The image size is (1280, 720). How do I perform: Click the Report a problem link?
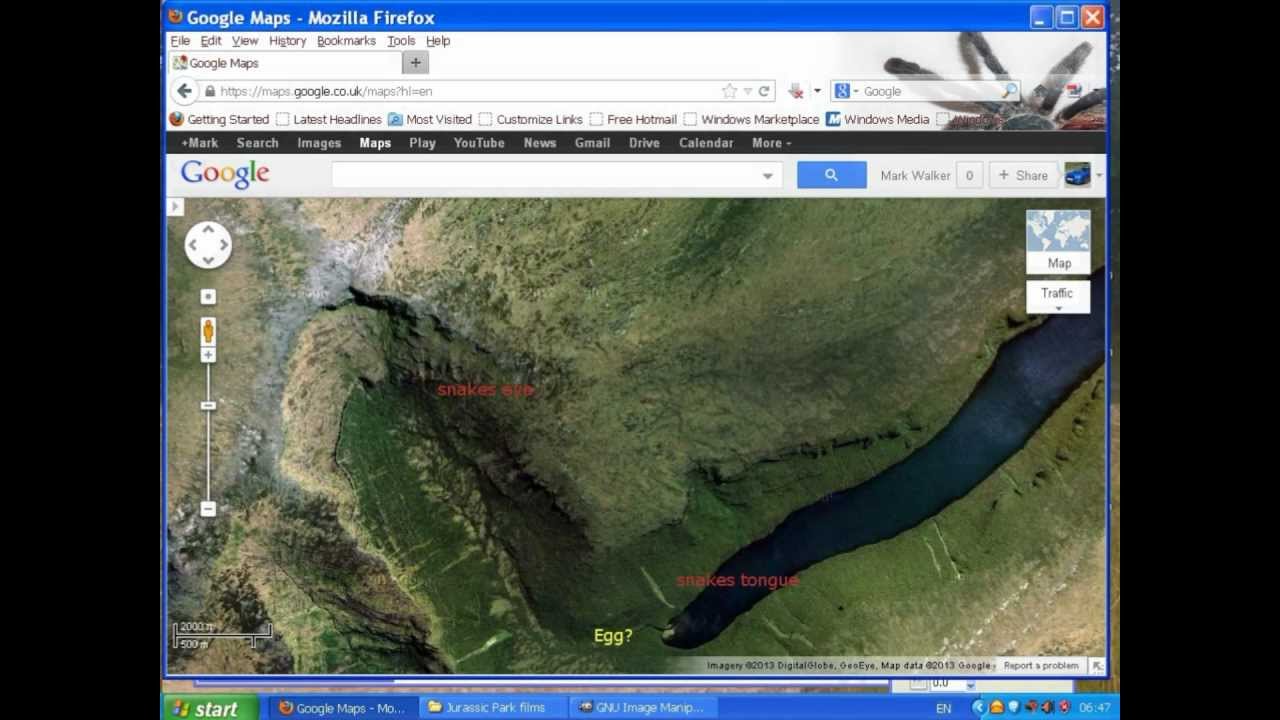(x=1041, y=666)
